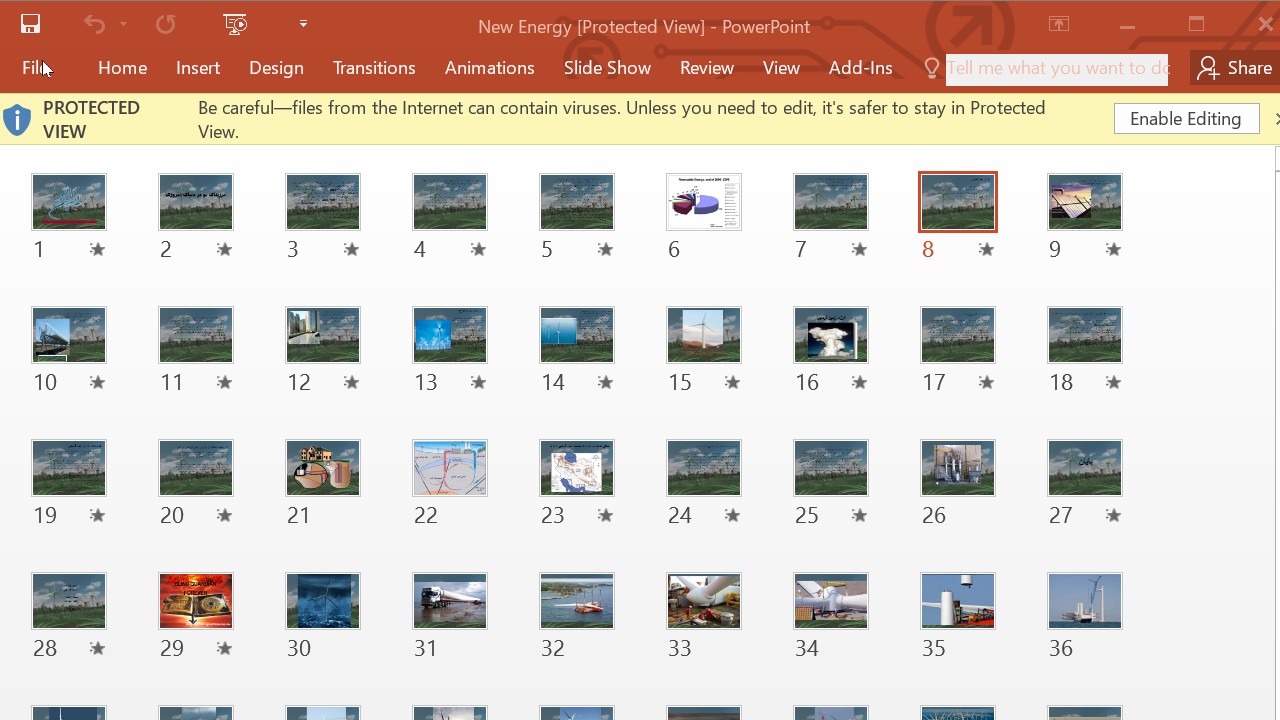The height and width of the screenshot is (720, 1280).
Task: Select slide 1 thumbnail
Action: click(69, 201)
